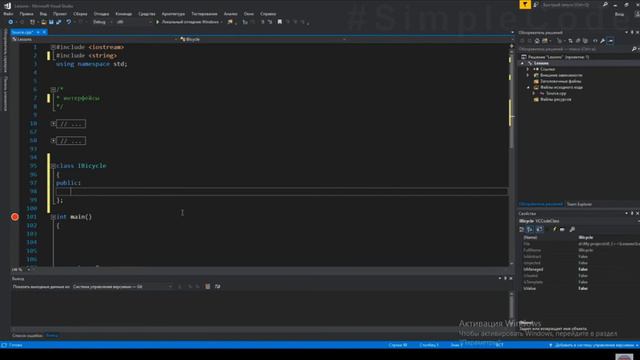
Task: Pin the Source.cpp editor tab
Action: (x=38, y=32)
